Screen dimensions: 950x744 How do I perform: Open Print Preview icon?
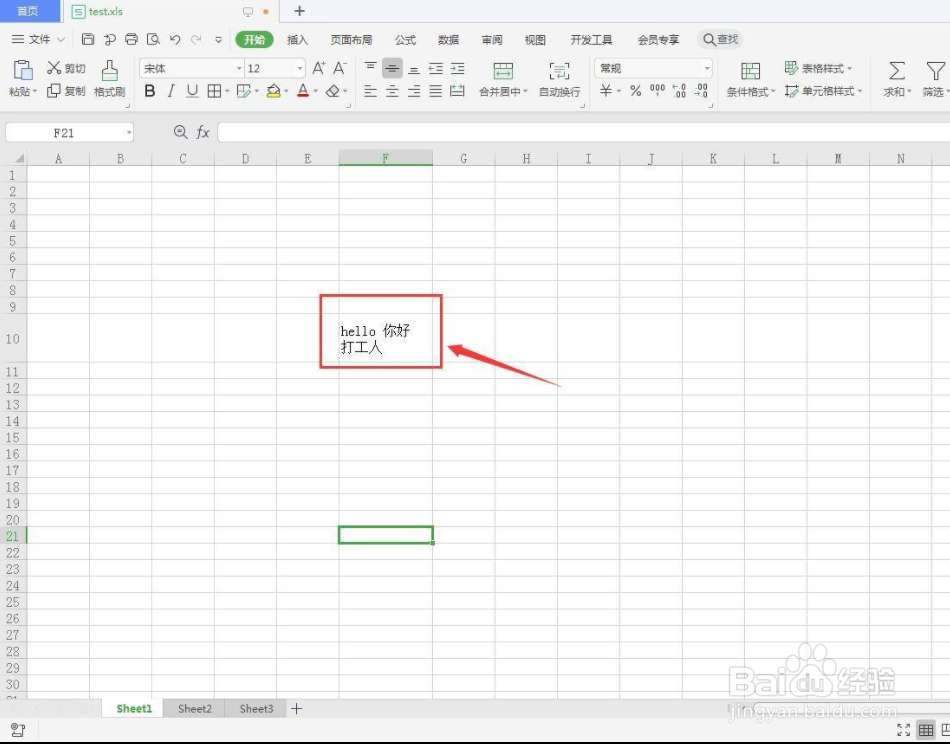coord(153,39)
